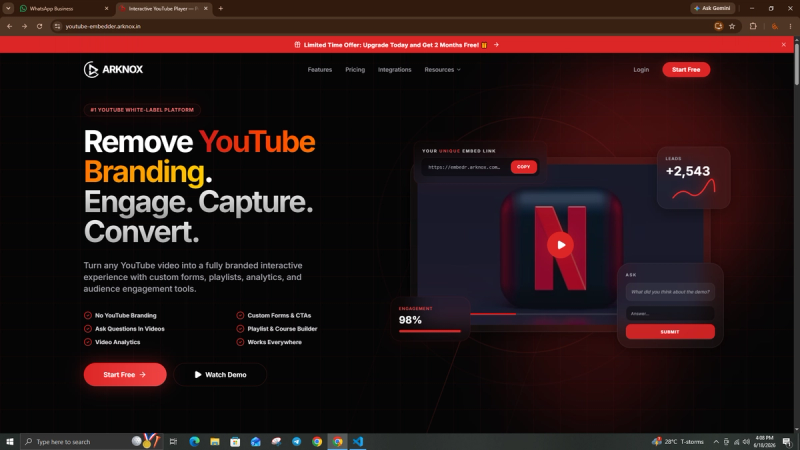This screenshot has height=450, width=800.
Task: View site information icon in address bar
Action: pos(57,26)
